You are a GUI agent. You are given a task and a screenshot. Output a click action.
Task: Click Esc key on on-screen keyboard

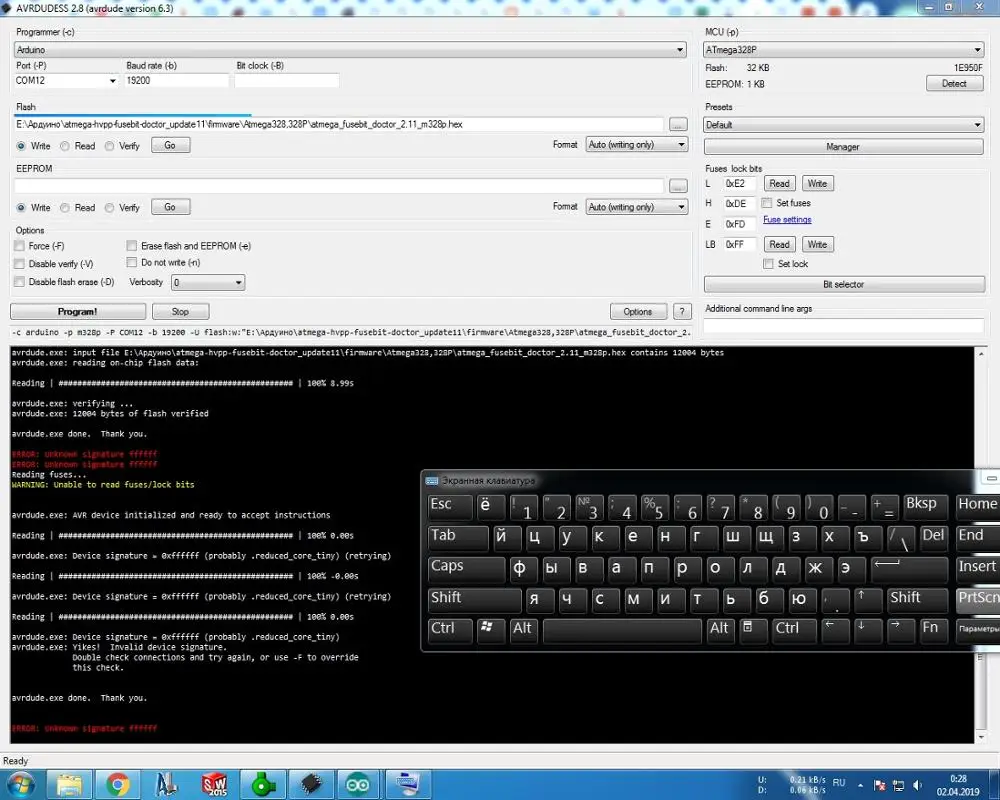coord(450,507)
